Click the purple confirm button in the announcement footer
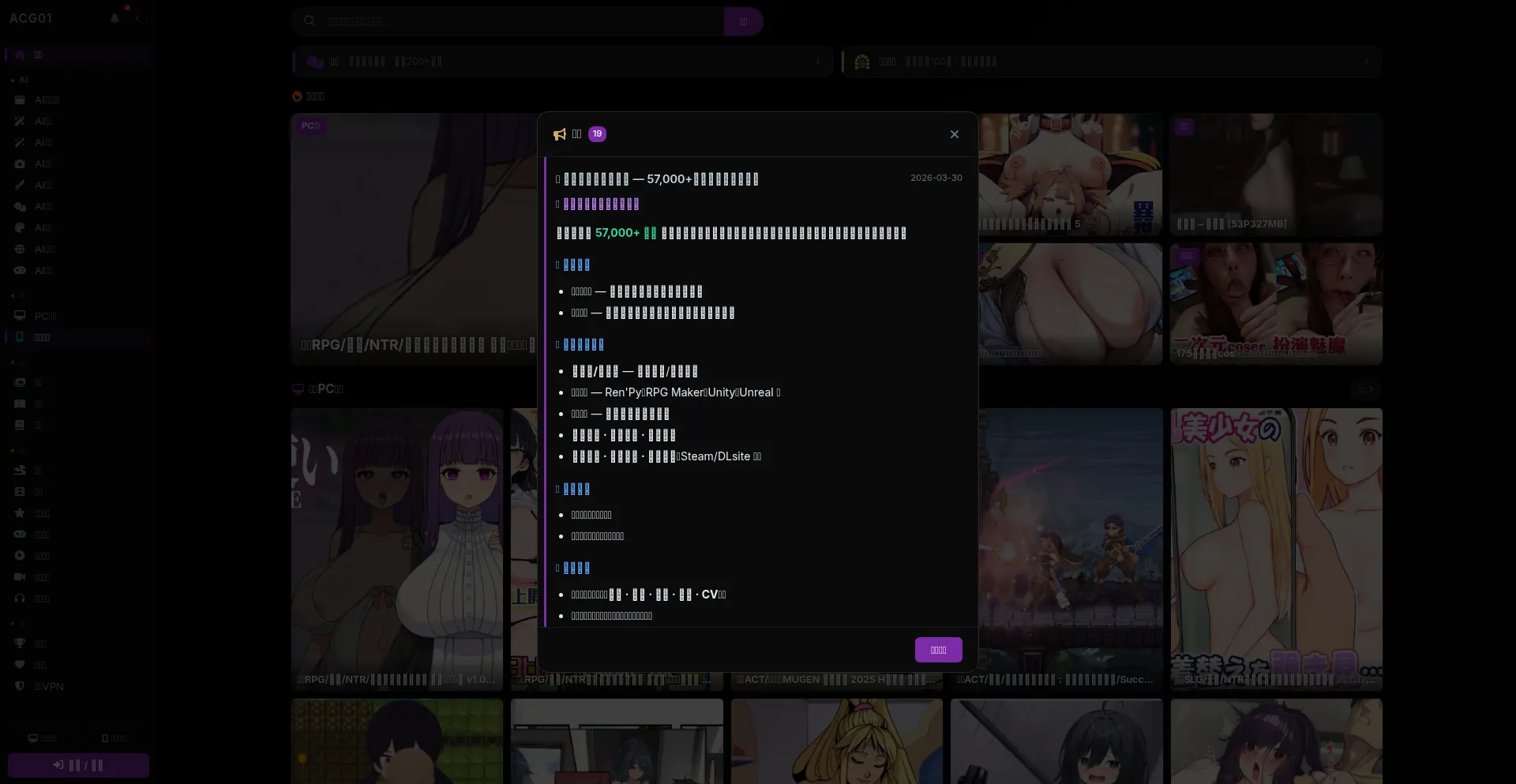Viewport: 1516px width, 784px height. pyautogui.click(x=938, y=650)
